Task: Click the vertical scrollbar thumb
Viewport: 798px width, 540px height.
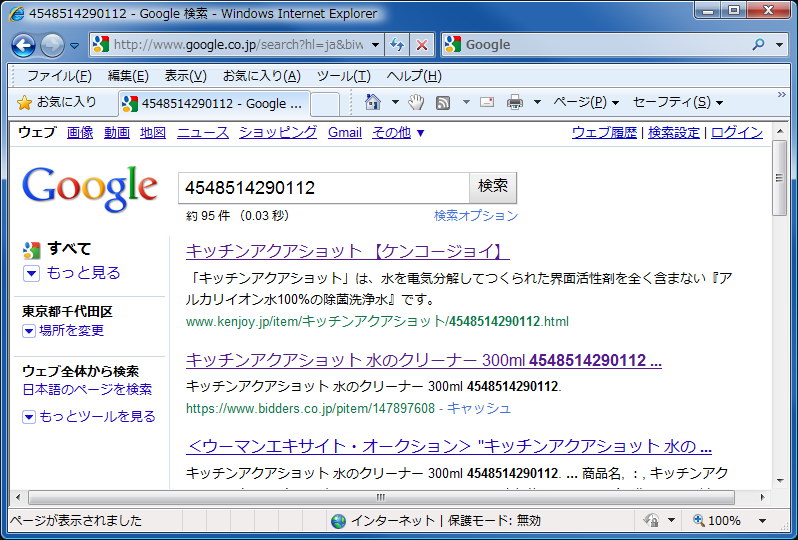Action: (x=780, y=178)
